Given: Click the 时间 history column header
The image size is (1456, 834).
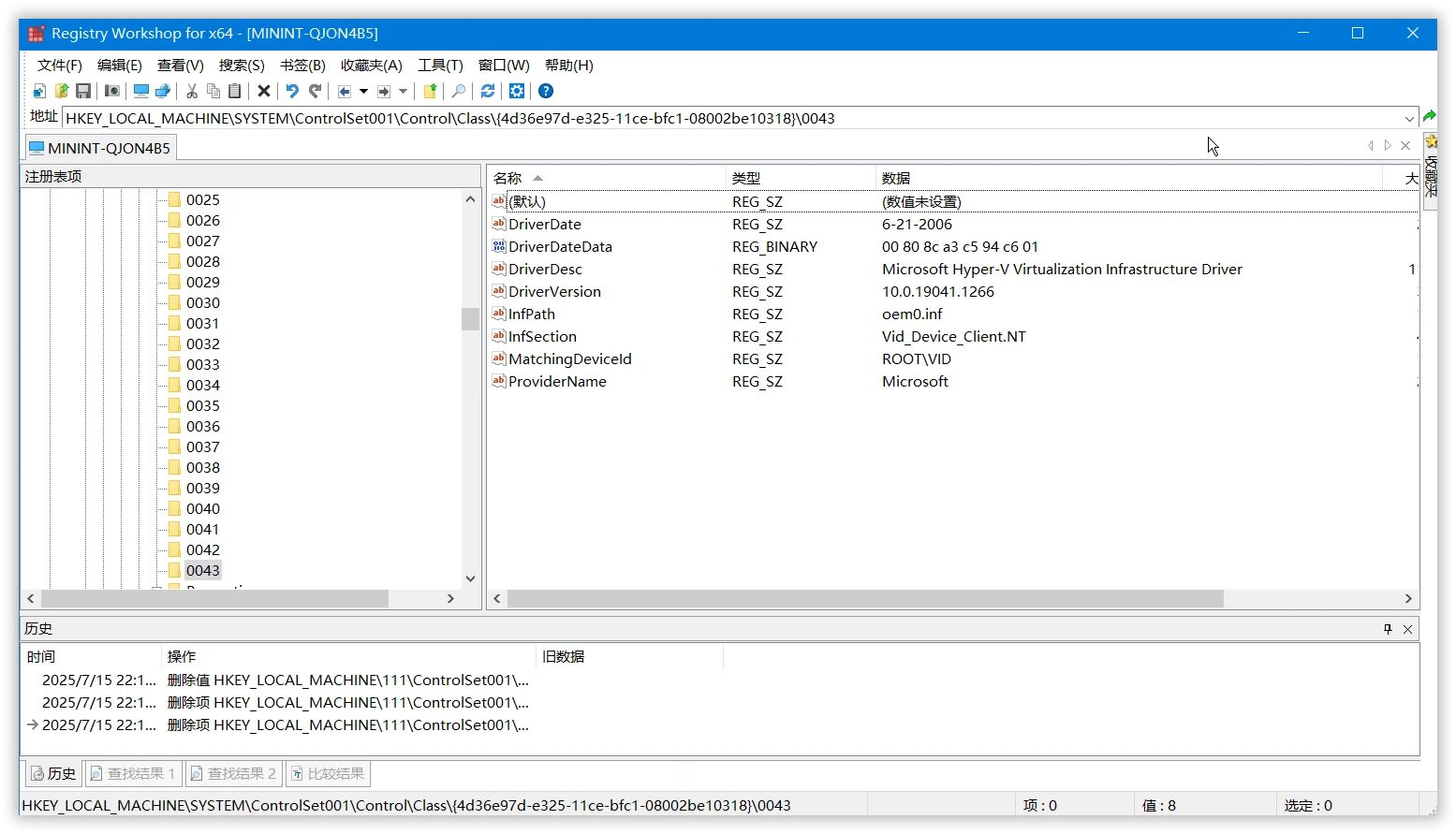Looking at the screenshot, I should point(91,656).
